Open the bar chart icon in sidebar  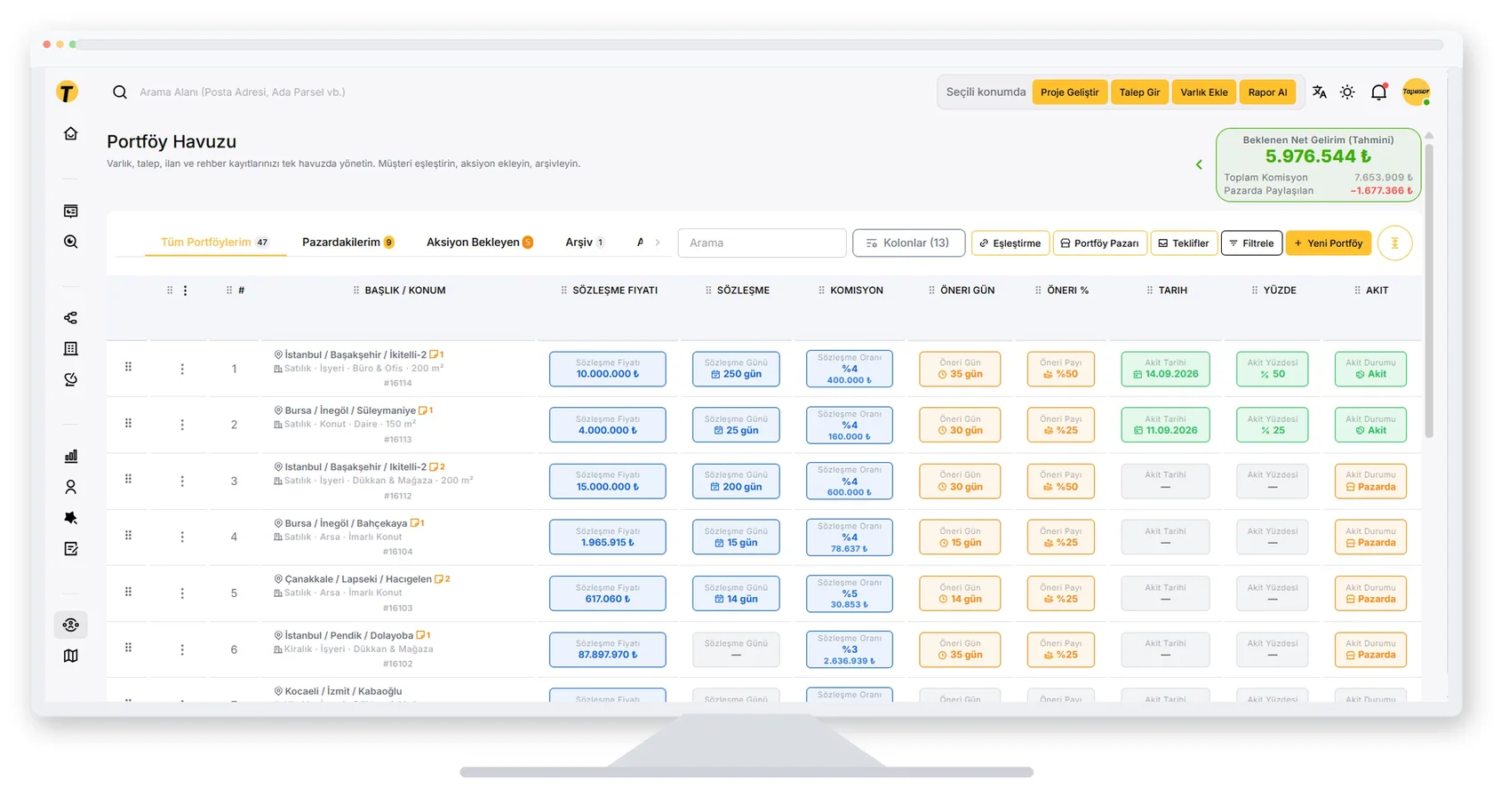pos(71,456)
